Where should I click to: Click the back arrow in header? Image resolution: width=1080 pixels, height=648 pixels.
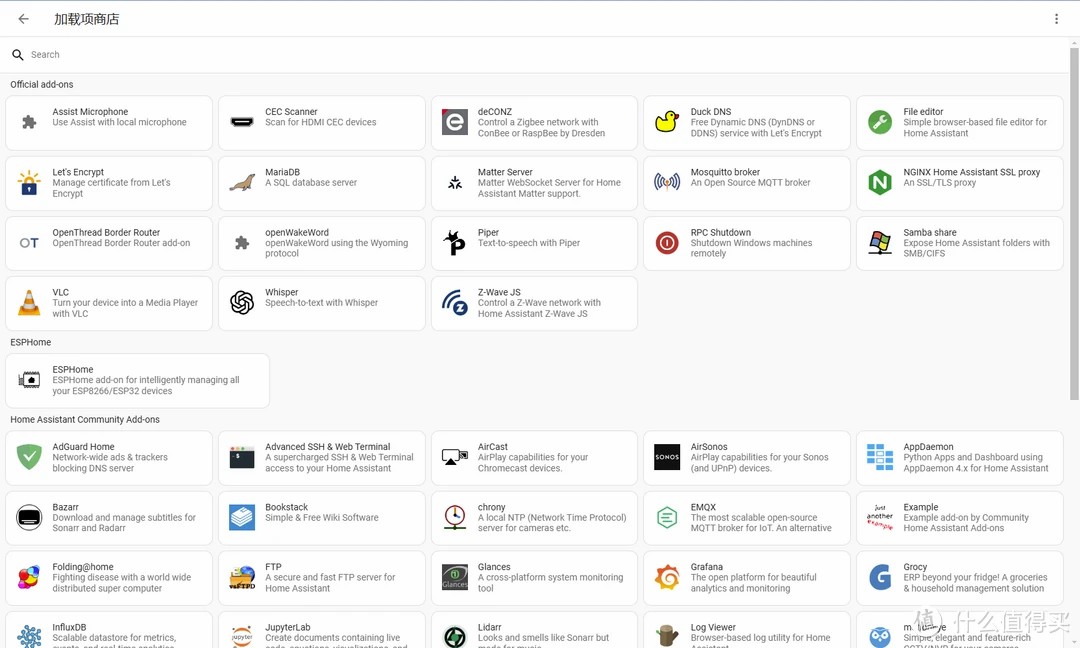(x=24, y=19)
